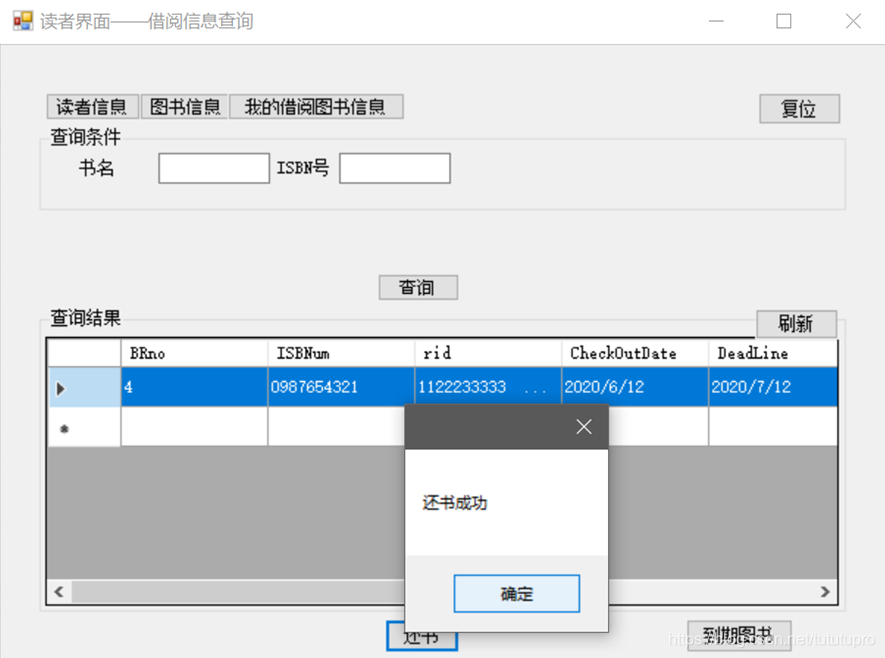This screenshot has width=885, height=658.
Task: Sort by CheckOutDate column header
Action: click(x=634, y=353)
